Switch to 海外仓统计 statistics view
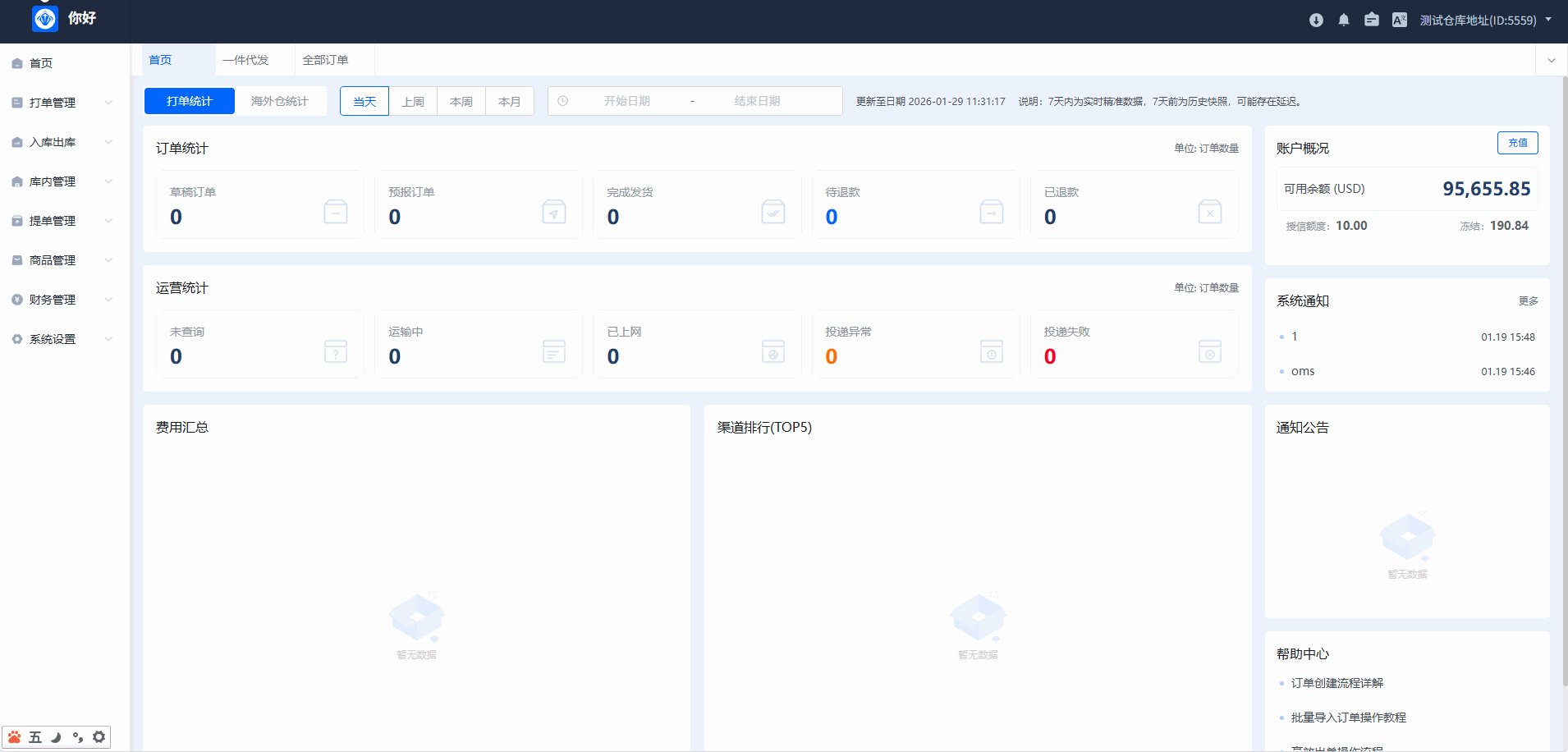The height and width of the screenshot is (752, 1568). click(x=279, y=102)
